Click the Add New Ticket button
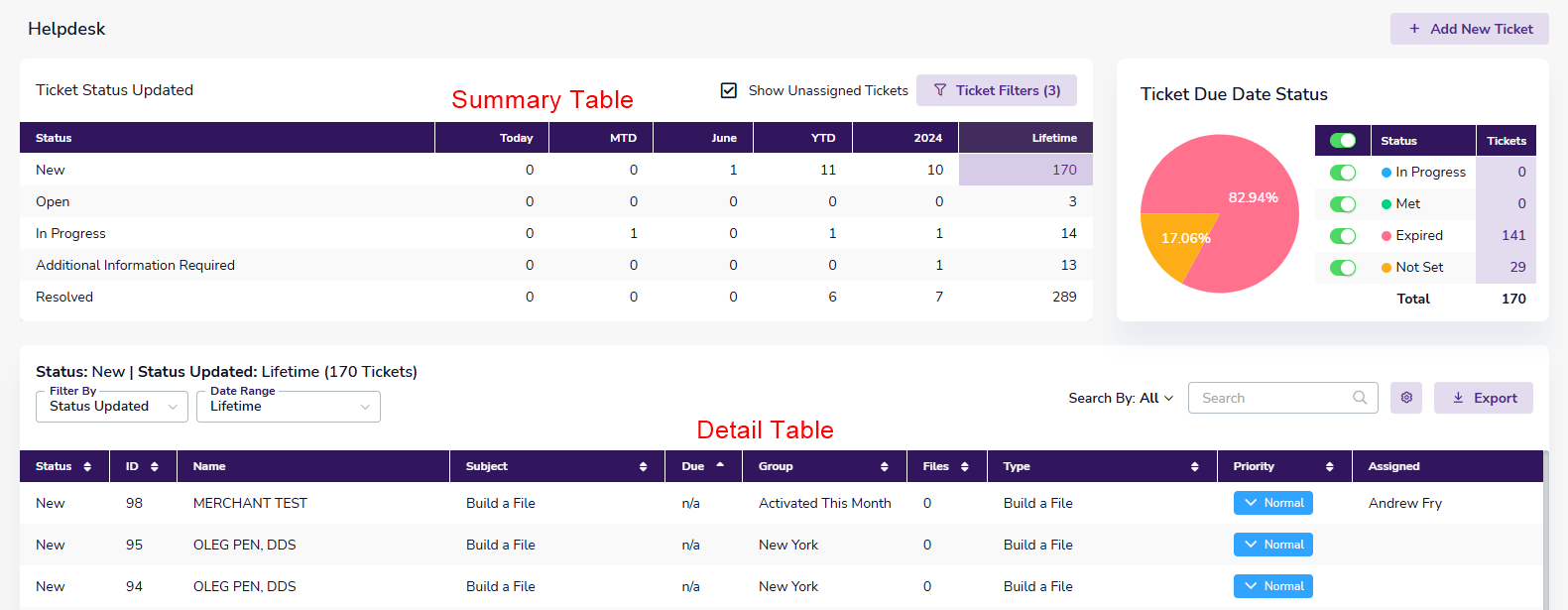1568x610 pixels. pyautogui.click(x=1470, y=29)
